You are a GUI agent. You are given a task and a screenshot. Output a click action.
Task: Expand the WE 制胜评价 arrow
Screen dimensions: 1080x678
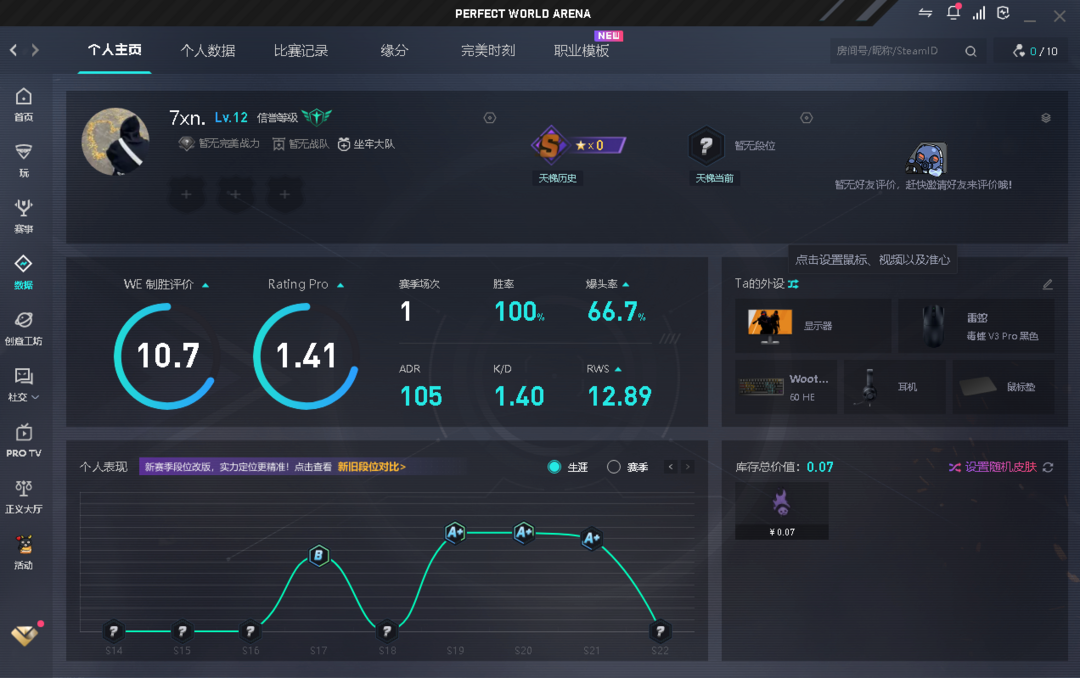coord(206,285)
